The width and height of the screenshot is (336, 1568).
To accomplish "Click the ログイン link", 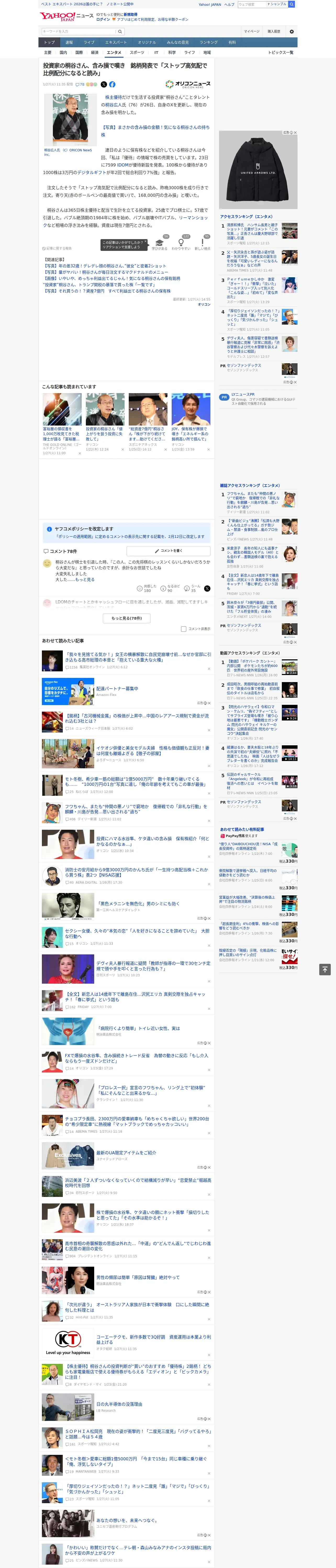I will pyautogui.click(x=103, y=20).
